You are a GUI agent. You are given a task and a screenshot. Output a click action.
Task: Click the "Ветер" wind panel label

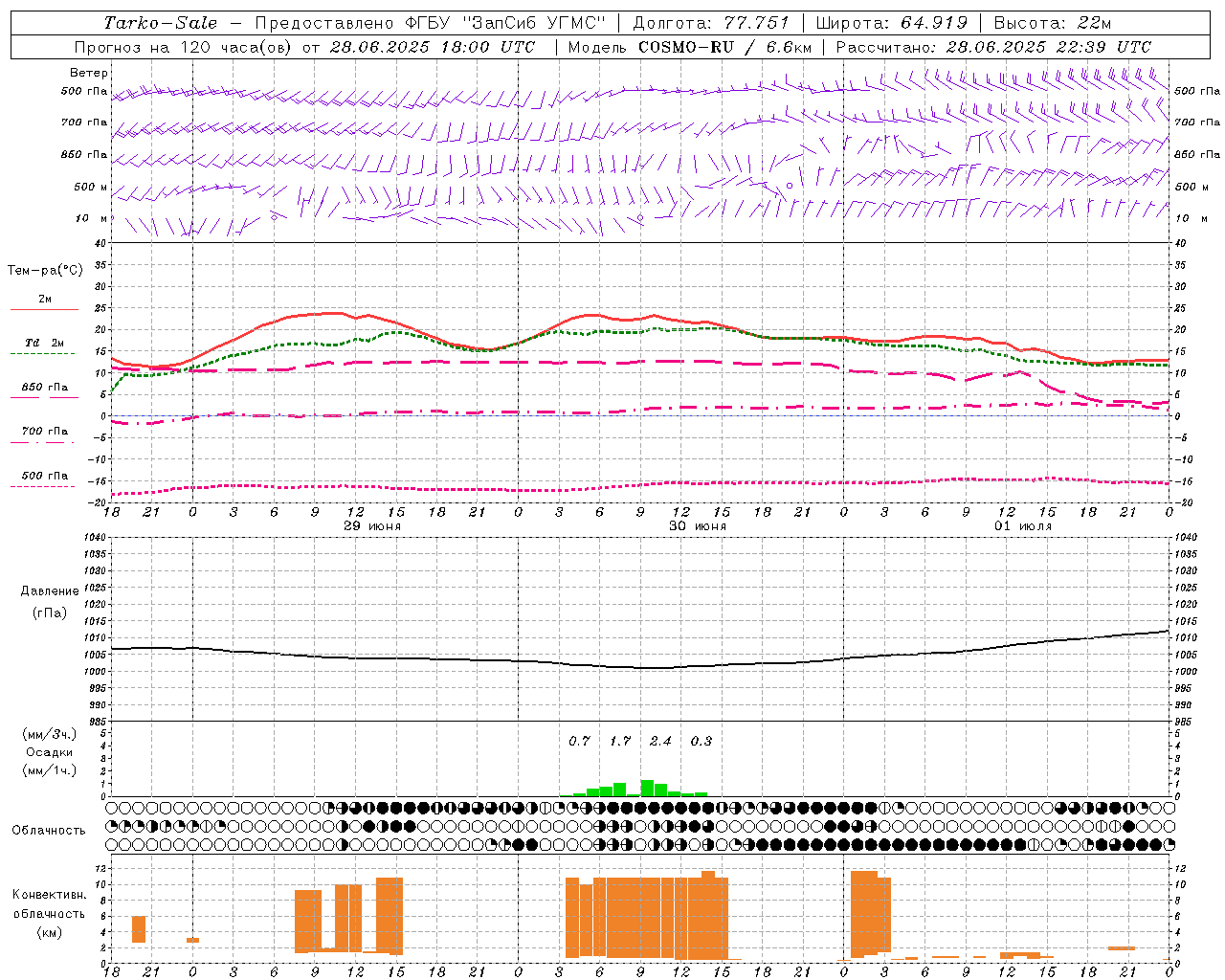(x=89, y=73)
